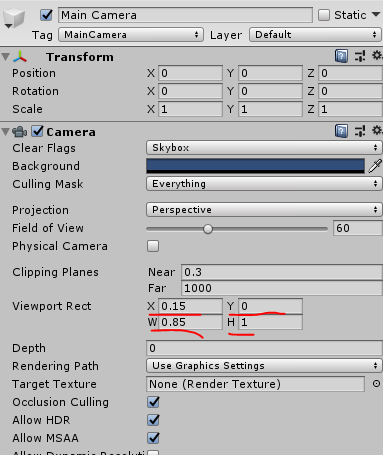Open Projection Perspective dropdown
383x455 pixels.
[x=264, y=210]
